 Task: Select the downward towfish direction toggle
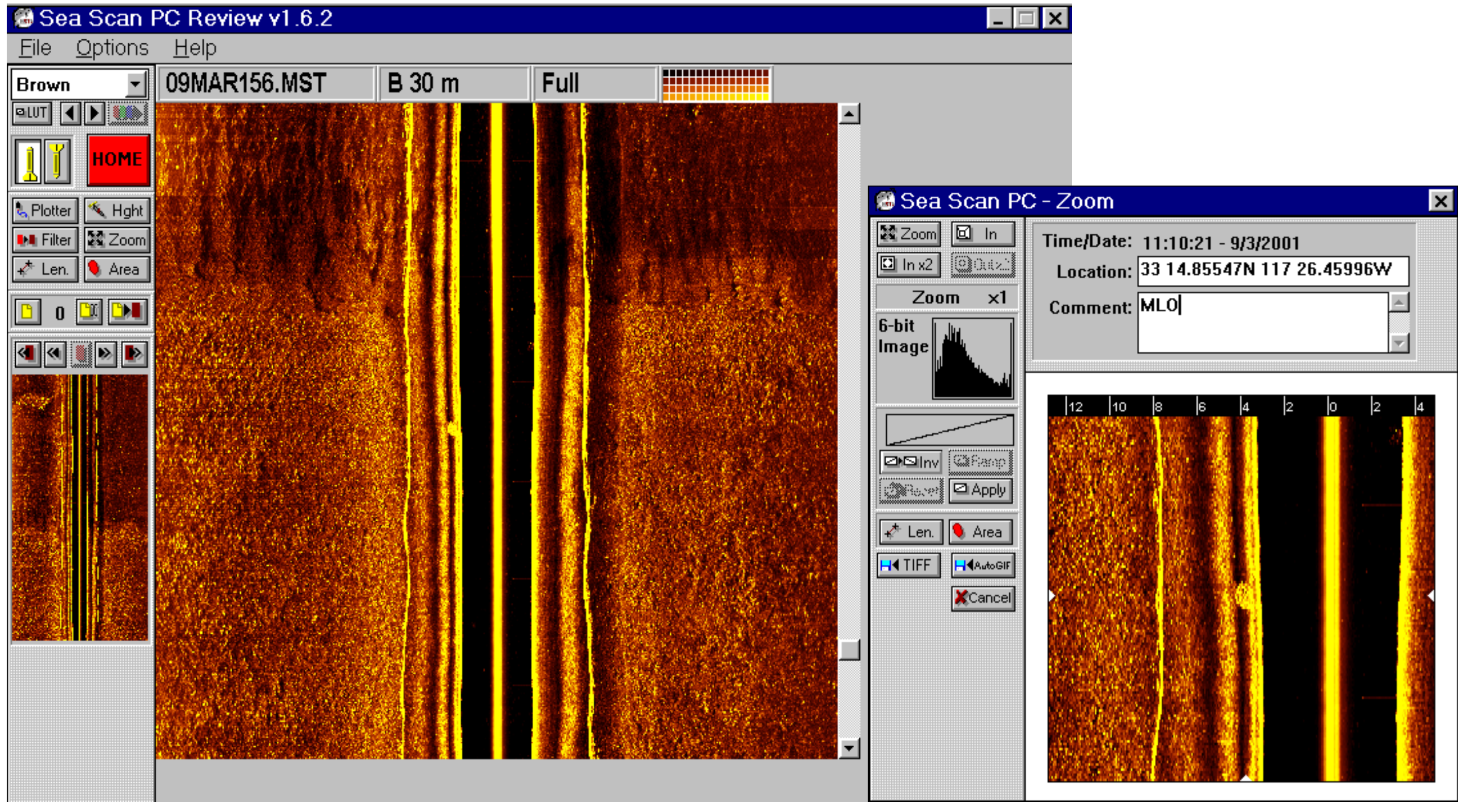pyautogui.click(x=57, y=161)
